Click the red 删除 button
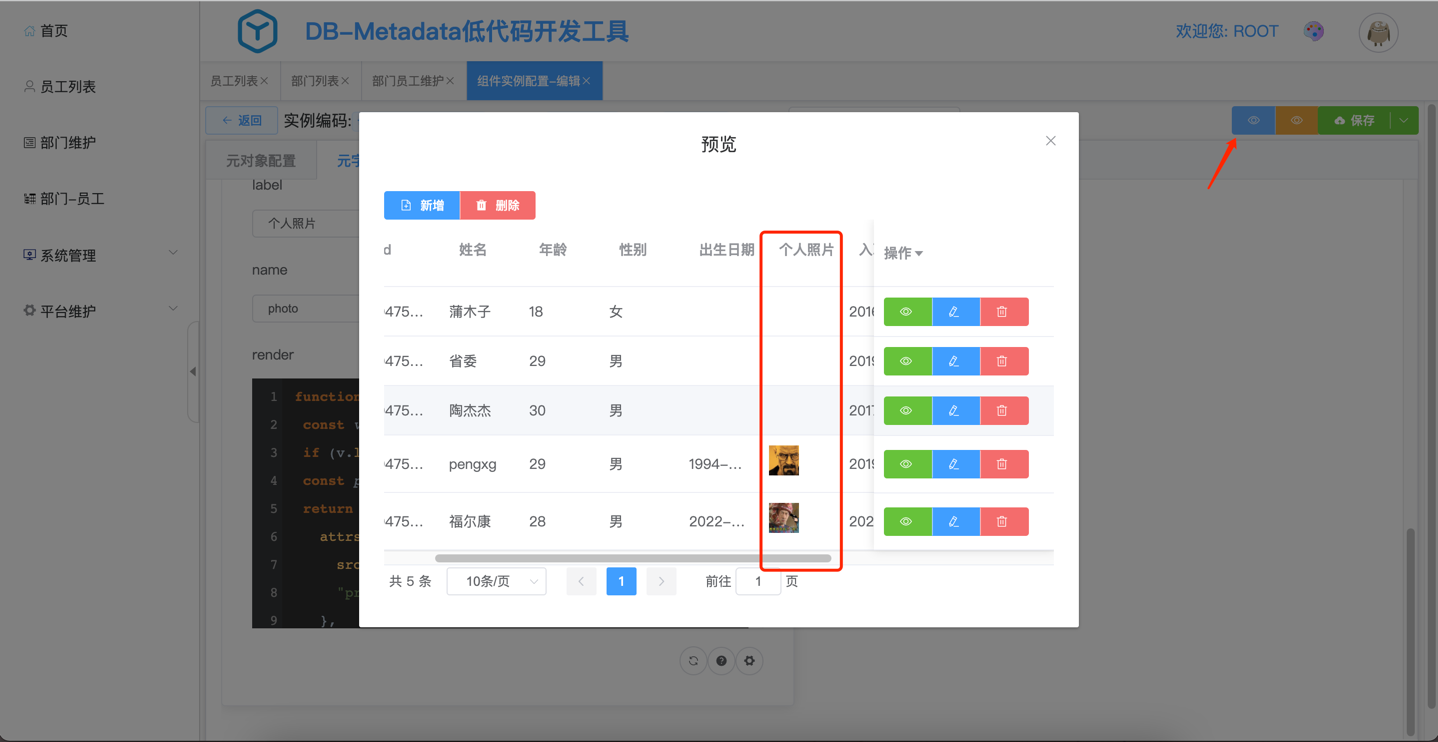The height and width of the screenshot is (742, 1438). [x=497, y=205]
